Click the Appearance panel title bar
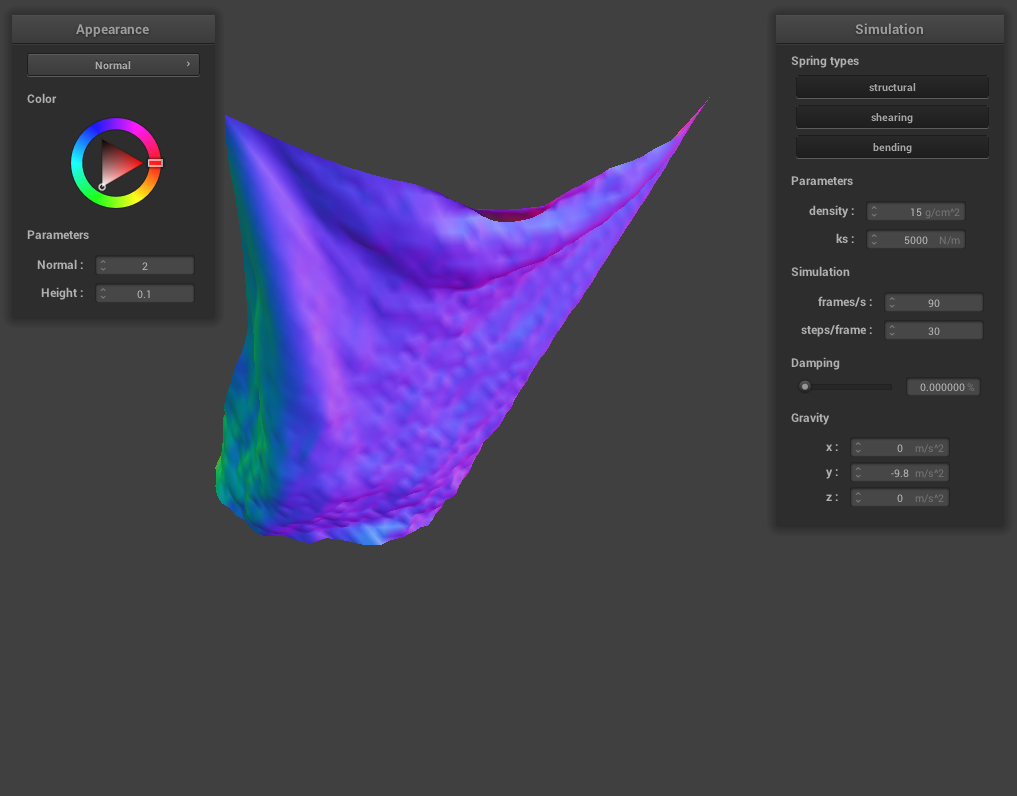1017x796 pixels. click(113, 29)
